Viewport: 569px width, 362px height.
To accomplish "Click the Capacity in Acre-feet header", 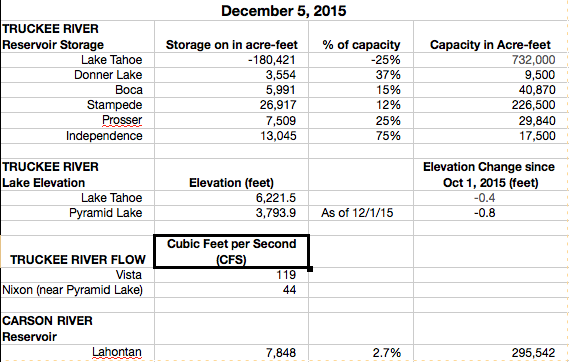I will coord(491,45).
